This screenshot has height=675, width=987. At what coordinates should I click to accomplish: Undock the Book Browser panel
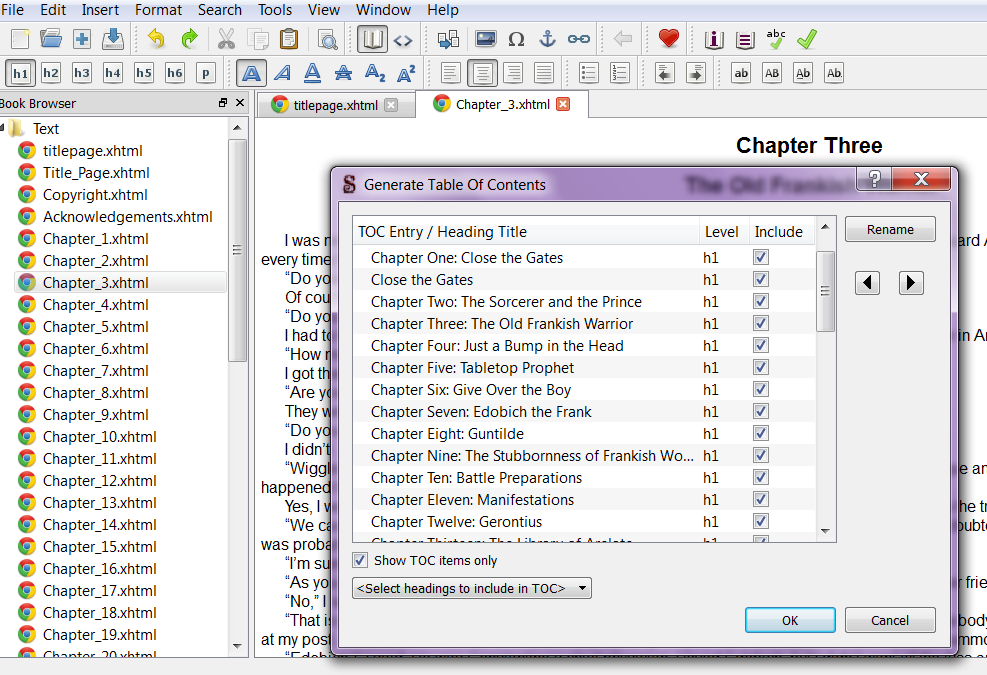[223, 103]
